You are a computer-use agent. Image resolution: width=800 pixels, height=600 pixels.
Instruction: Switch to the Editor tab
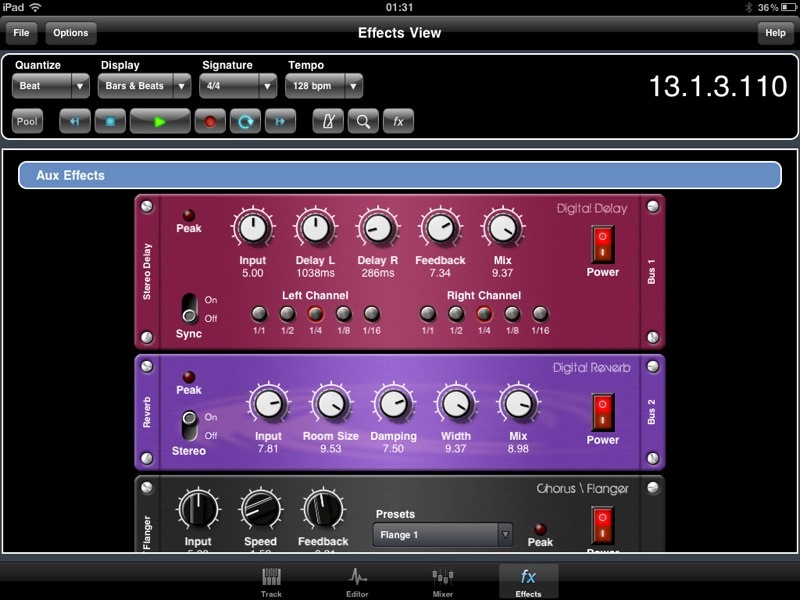[357, 582]
